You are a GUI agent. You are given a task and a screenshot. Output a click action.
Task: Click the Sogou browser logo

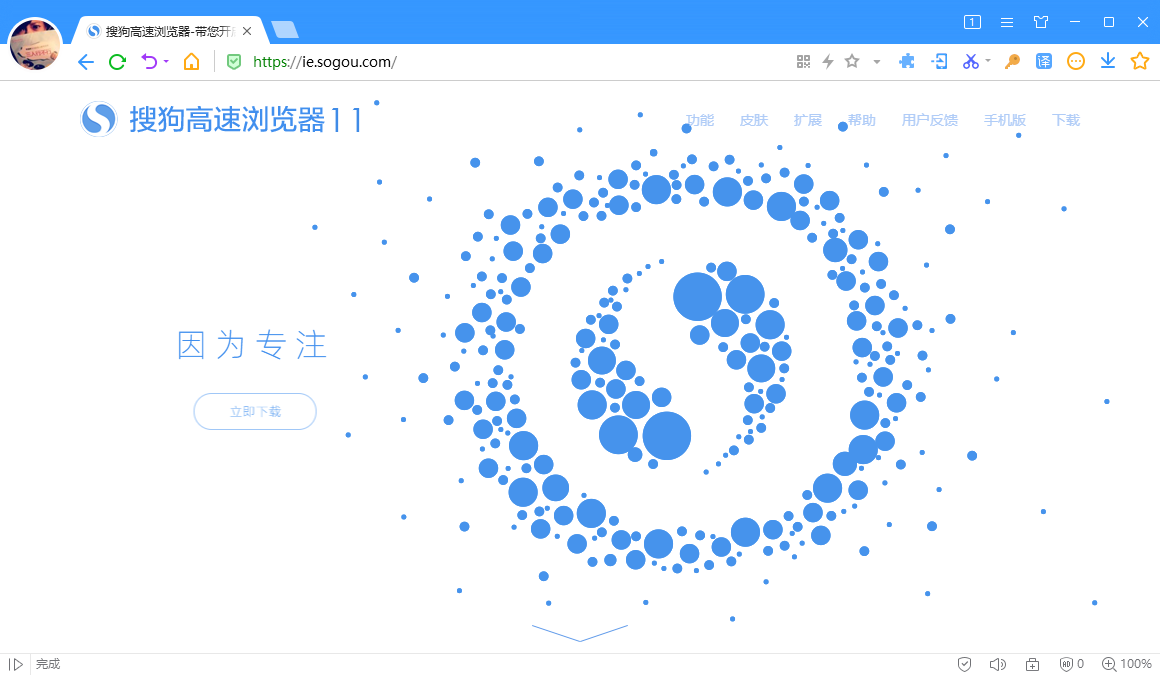(98, 118)
